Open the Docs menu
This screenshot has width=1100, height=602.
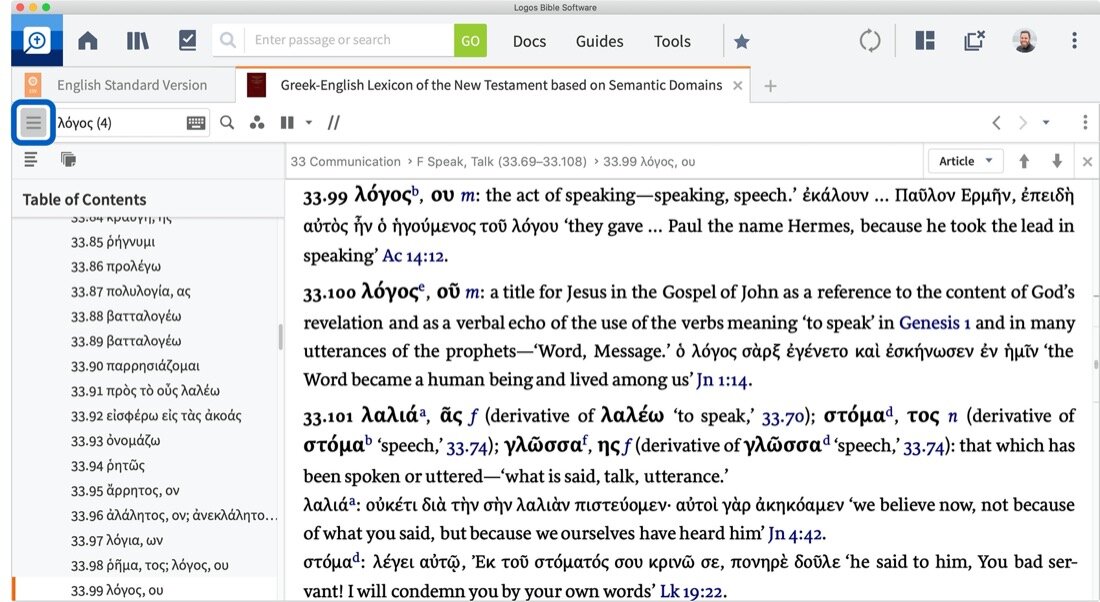coord(529,41)
